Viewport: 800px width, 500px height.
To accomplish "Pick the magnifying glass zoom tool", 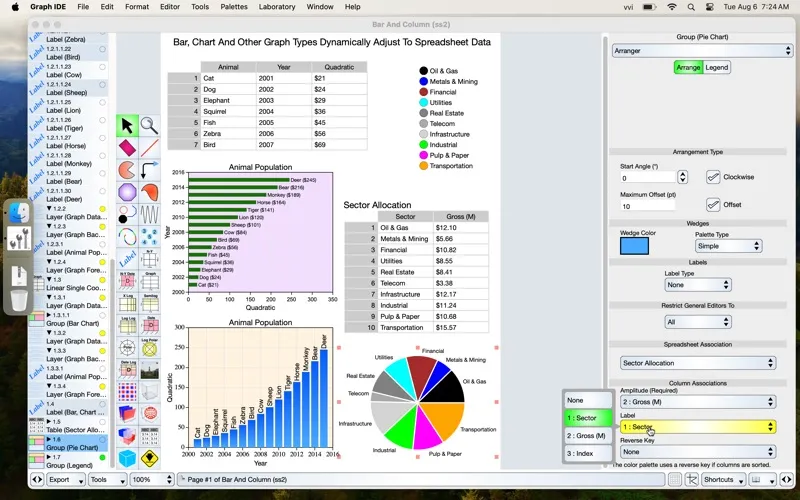I will (x=150, y=126).
